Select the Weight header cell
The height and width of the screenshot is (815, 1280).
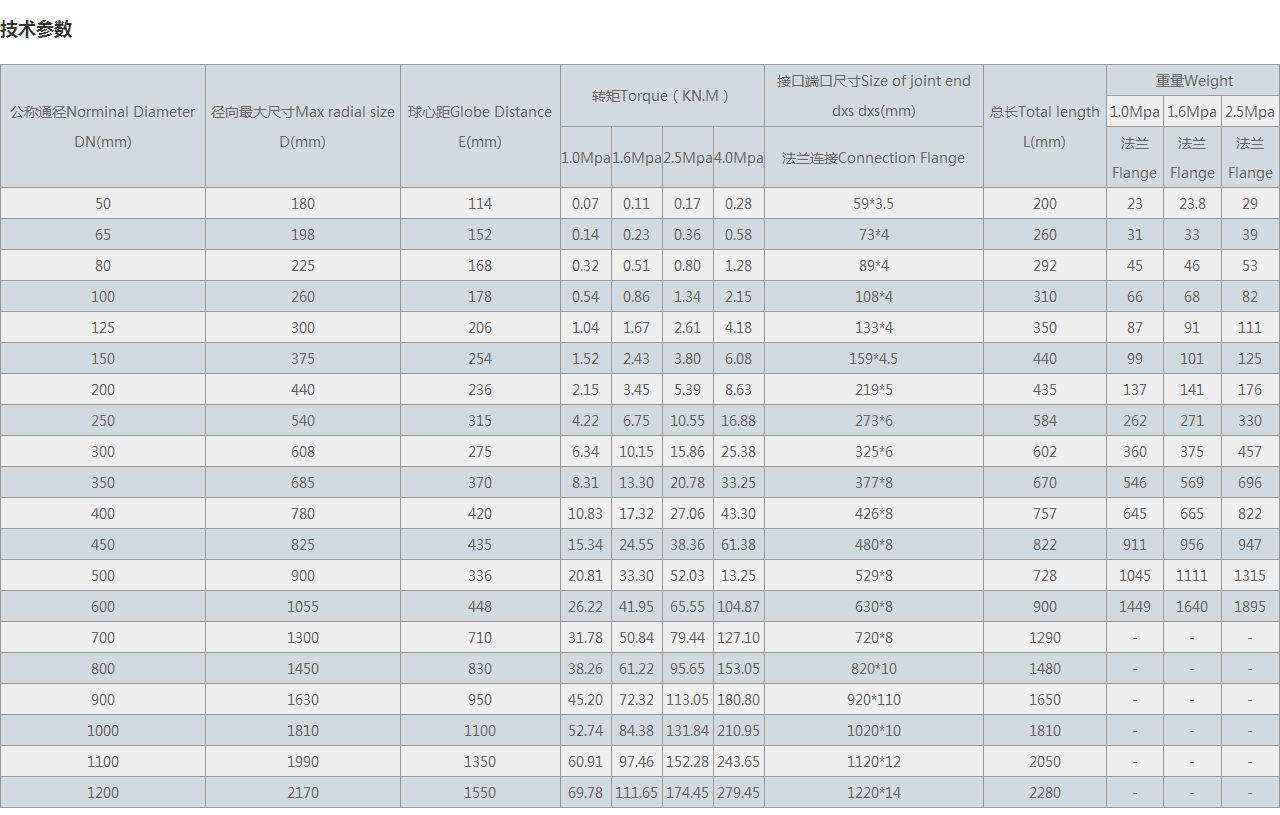(1193, 81)
